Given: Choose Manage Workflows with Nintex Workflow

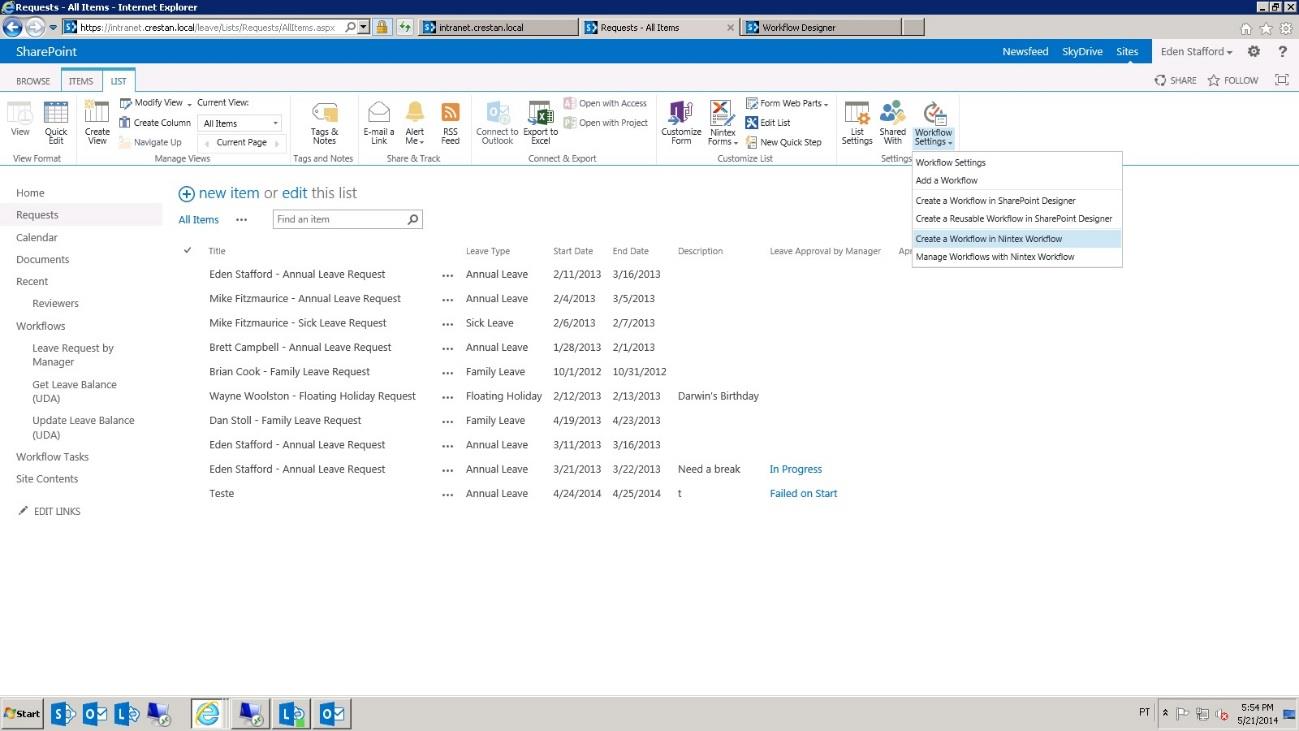Looking at the screenshot, I should (1017, 257).
